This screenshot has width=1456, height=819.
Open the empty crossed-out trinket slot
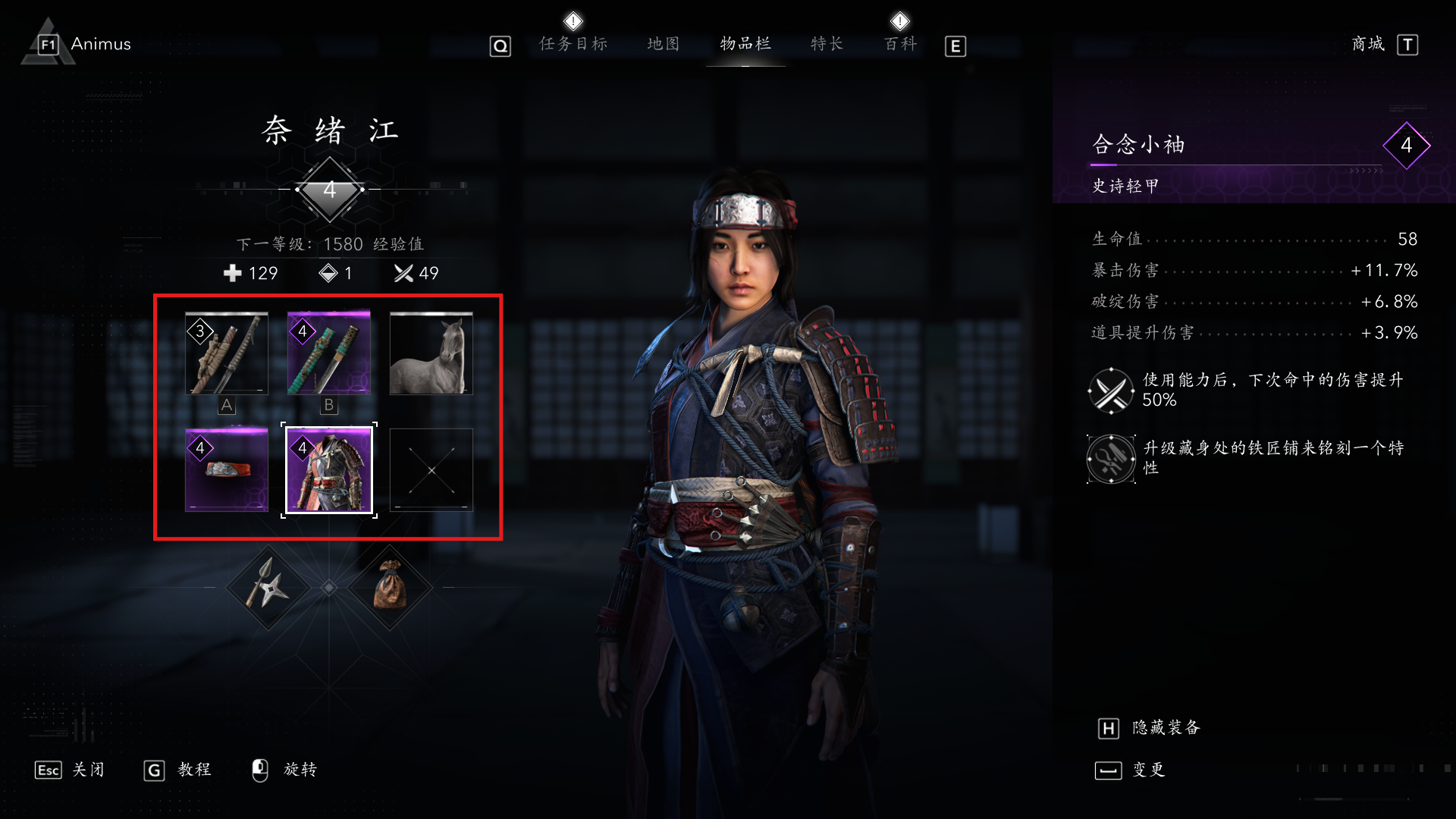point(431,470)
